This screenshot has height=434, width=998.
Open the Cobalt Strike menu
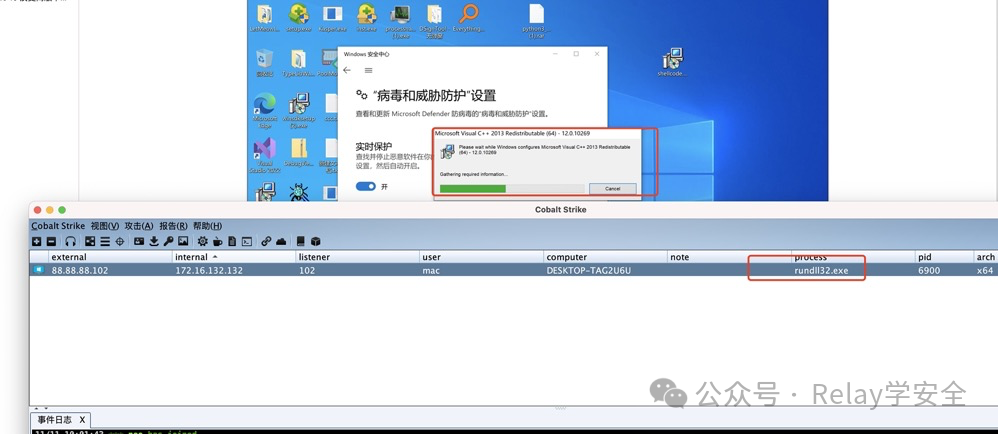(58, 226)
